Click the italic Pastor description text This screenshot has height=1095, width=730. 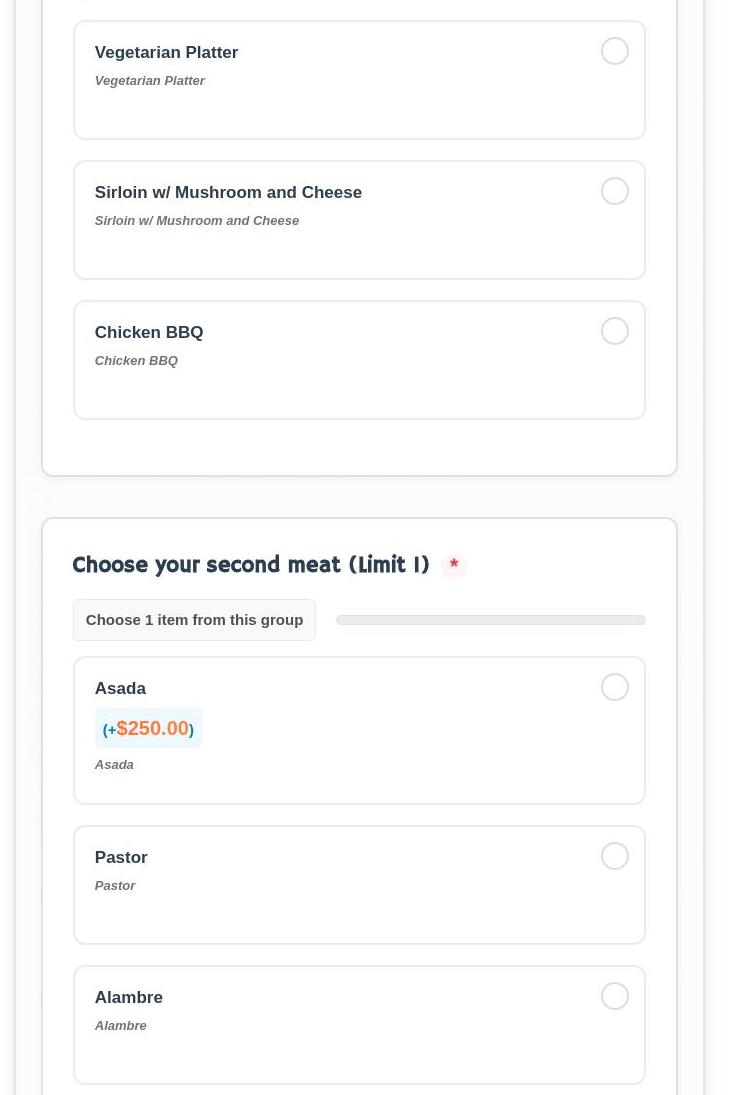click(x=115, y=885)
